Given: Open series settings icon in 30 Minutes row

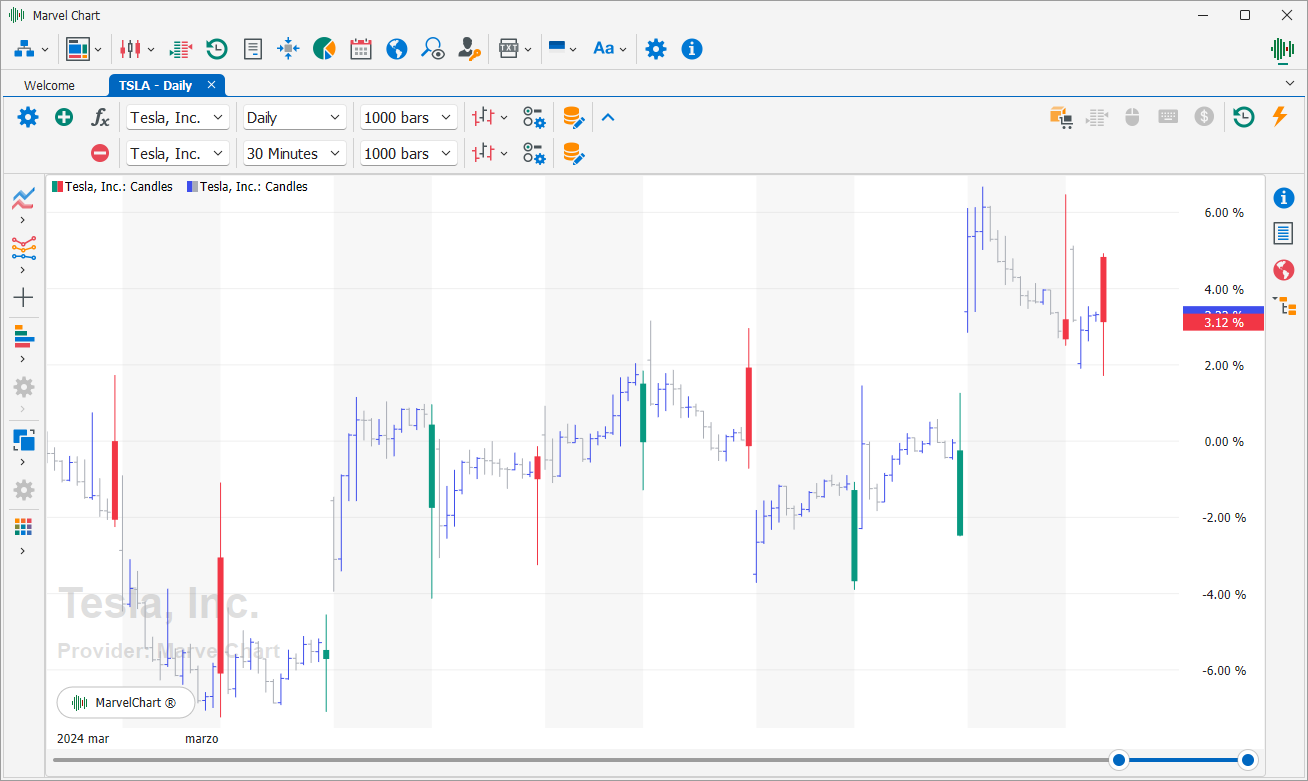Looking at the screenshot, I should pos(535,153).
